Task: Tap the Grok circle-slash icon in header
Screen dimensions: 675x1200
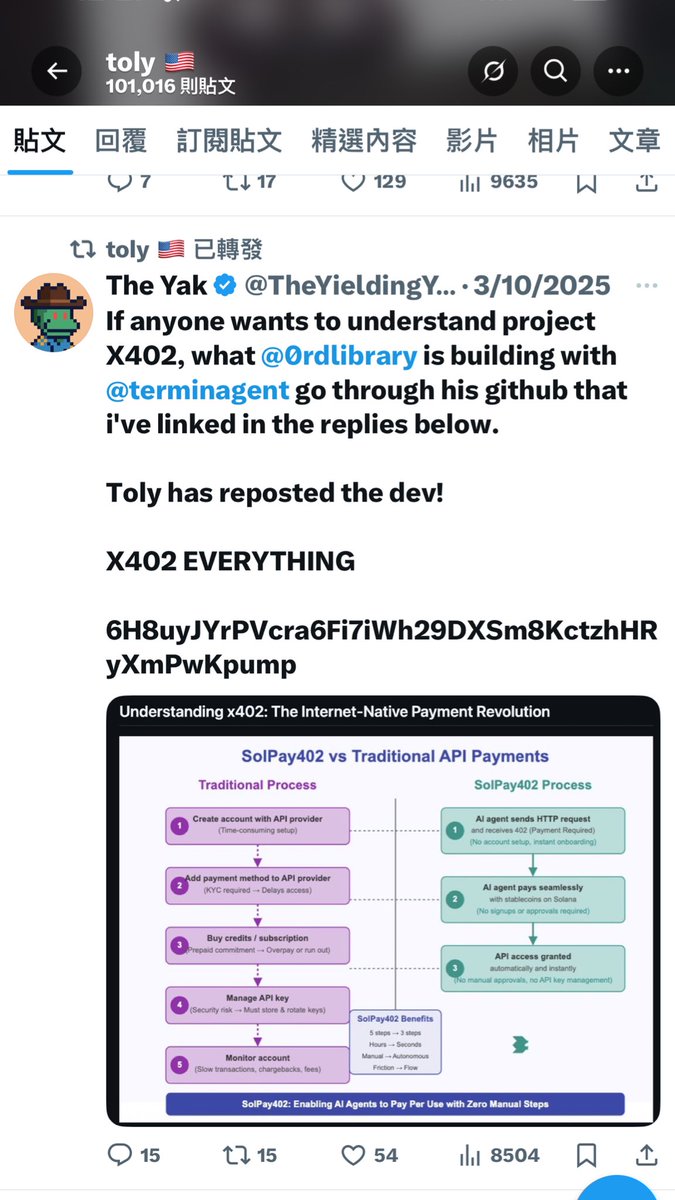Action: tap(491, 72)
